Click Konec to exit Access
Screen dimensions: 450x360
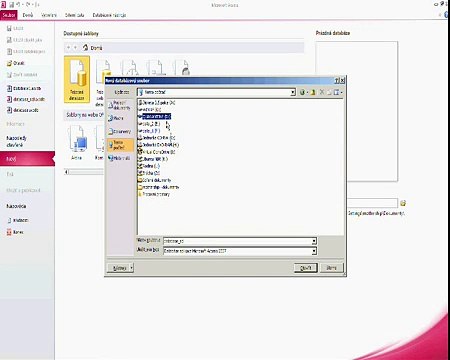[x=15, y=232]
